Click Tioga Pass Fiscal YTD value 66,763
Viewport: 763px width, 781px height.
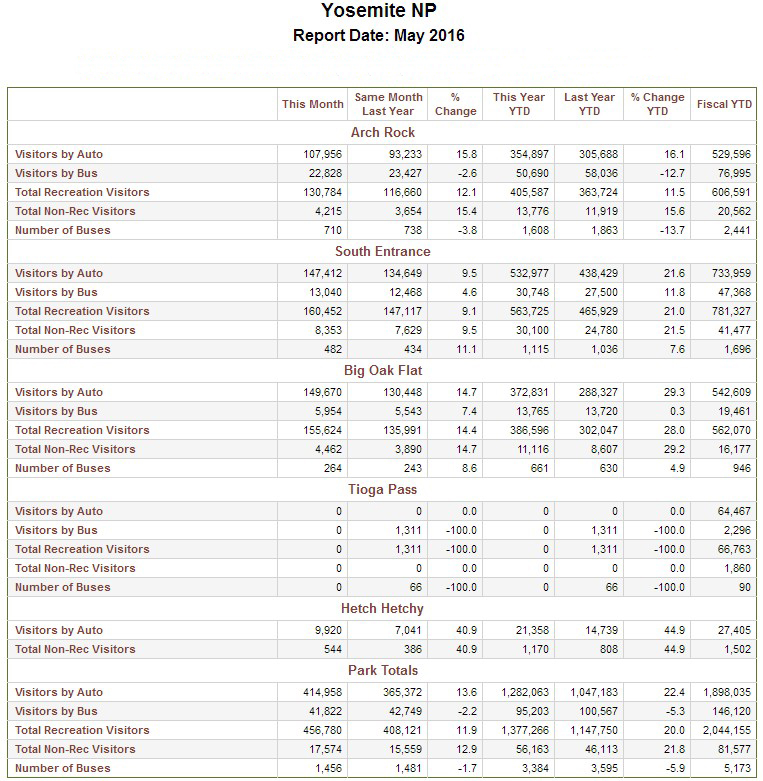(x=734, y=549)
